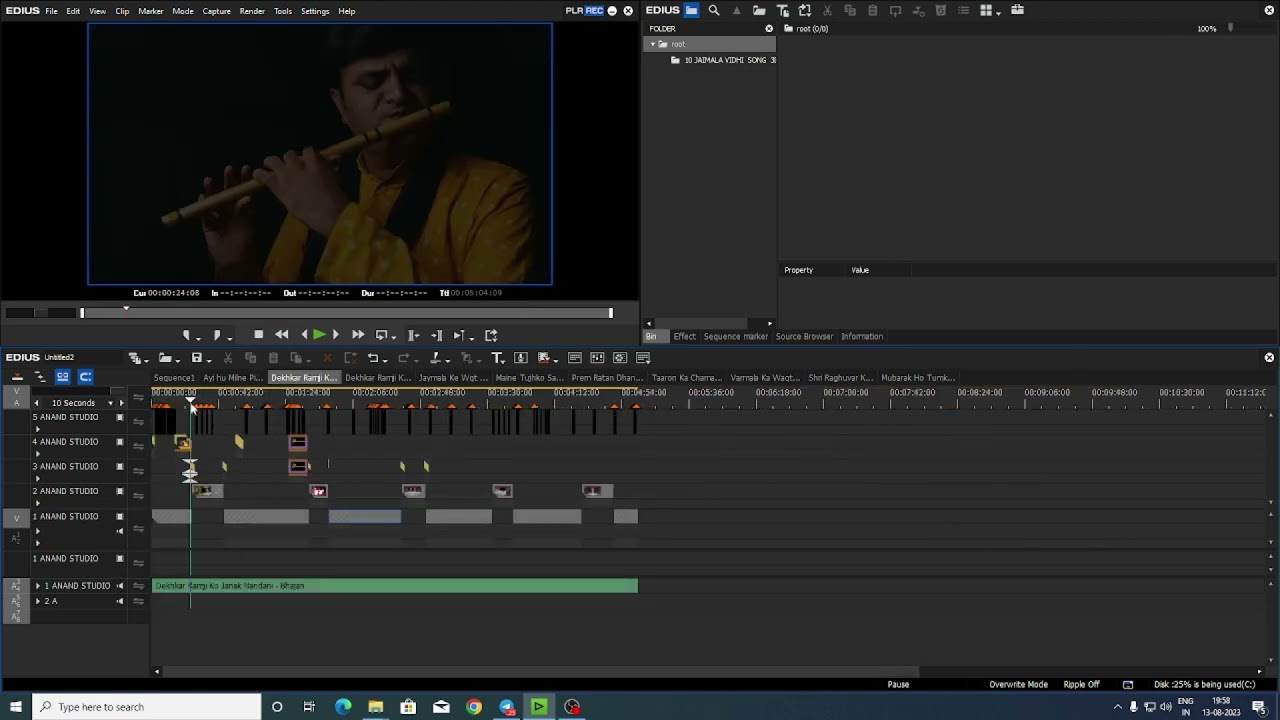Viewport: 1280px width, 720px height.
Task: Toggle video mute on 2 ANAND STUDIO track
Action: coord(120,491)
